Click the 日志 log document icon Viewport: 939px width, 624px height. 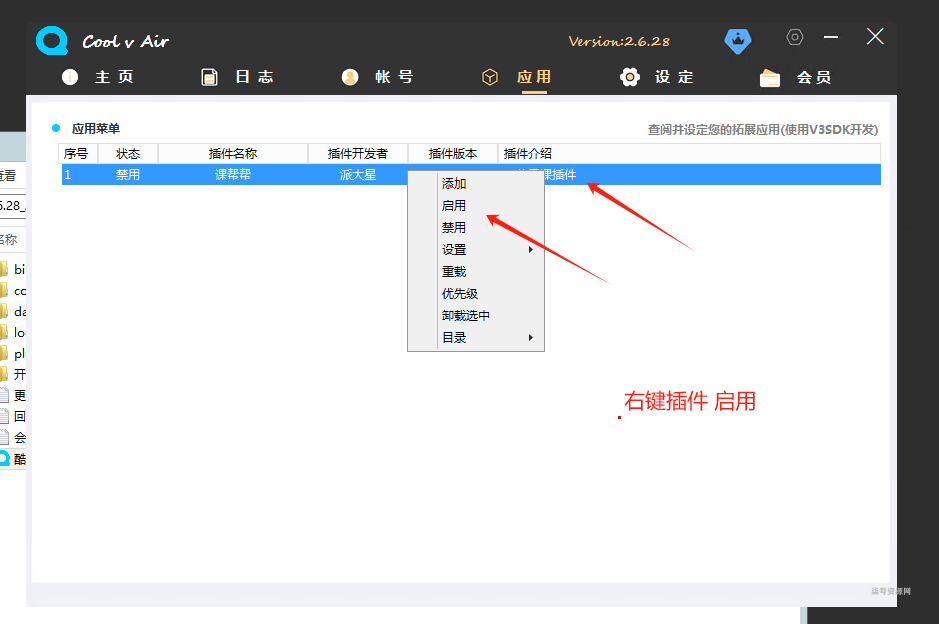coord(210,77)
